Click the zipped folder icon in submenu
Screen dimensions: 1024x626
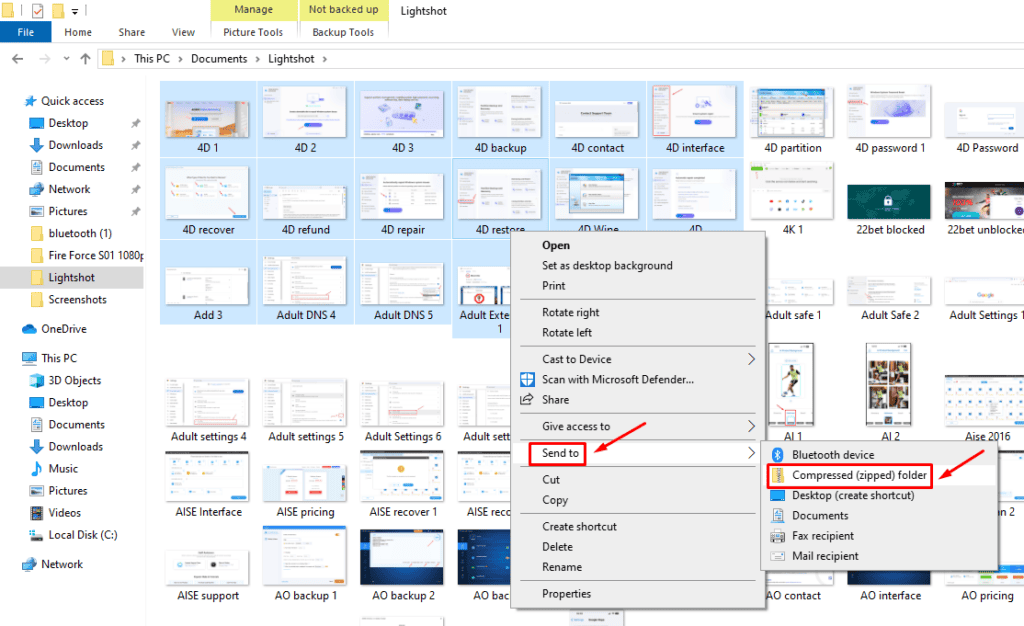tap(778, 475)
